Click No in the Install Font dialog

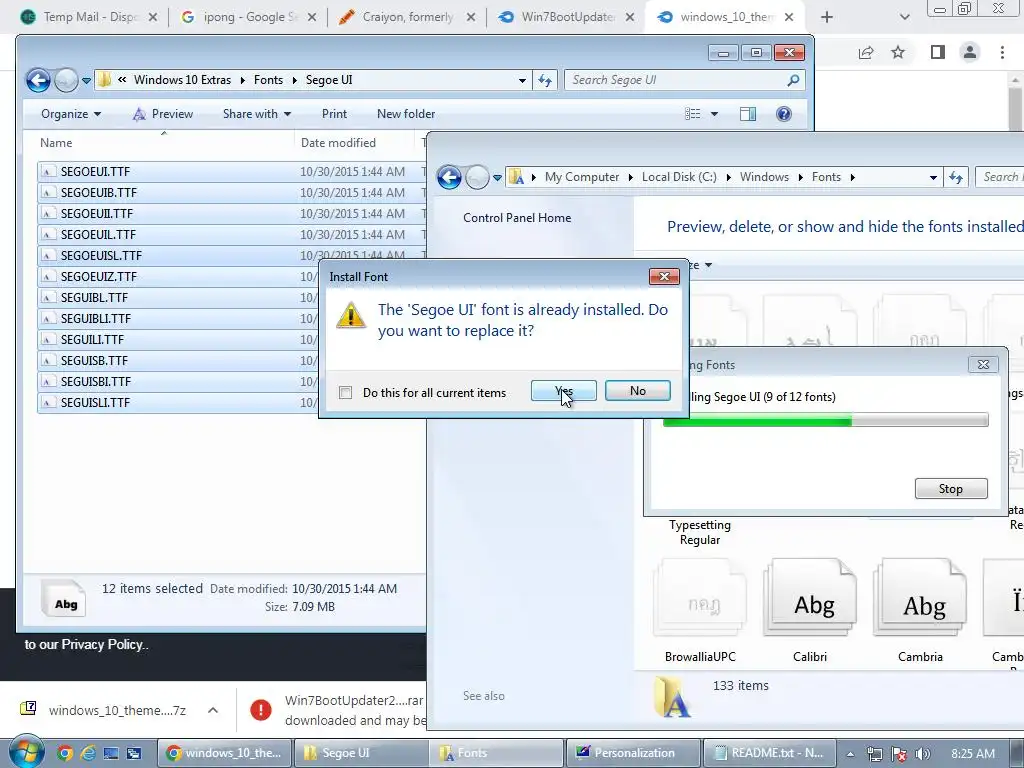pyautogui.click(x=637, y=391)
